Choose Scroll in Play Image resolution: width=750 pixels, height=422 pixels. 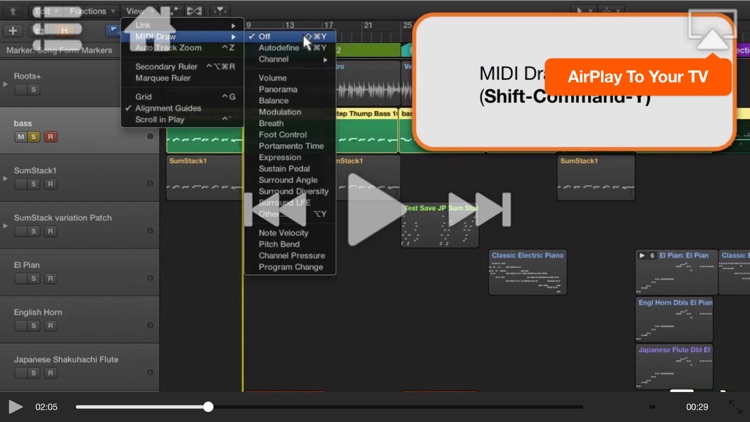tap(182, 120)
